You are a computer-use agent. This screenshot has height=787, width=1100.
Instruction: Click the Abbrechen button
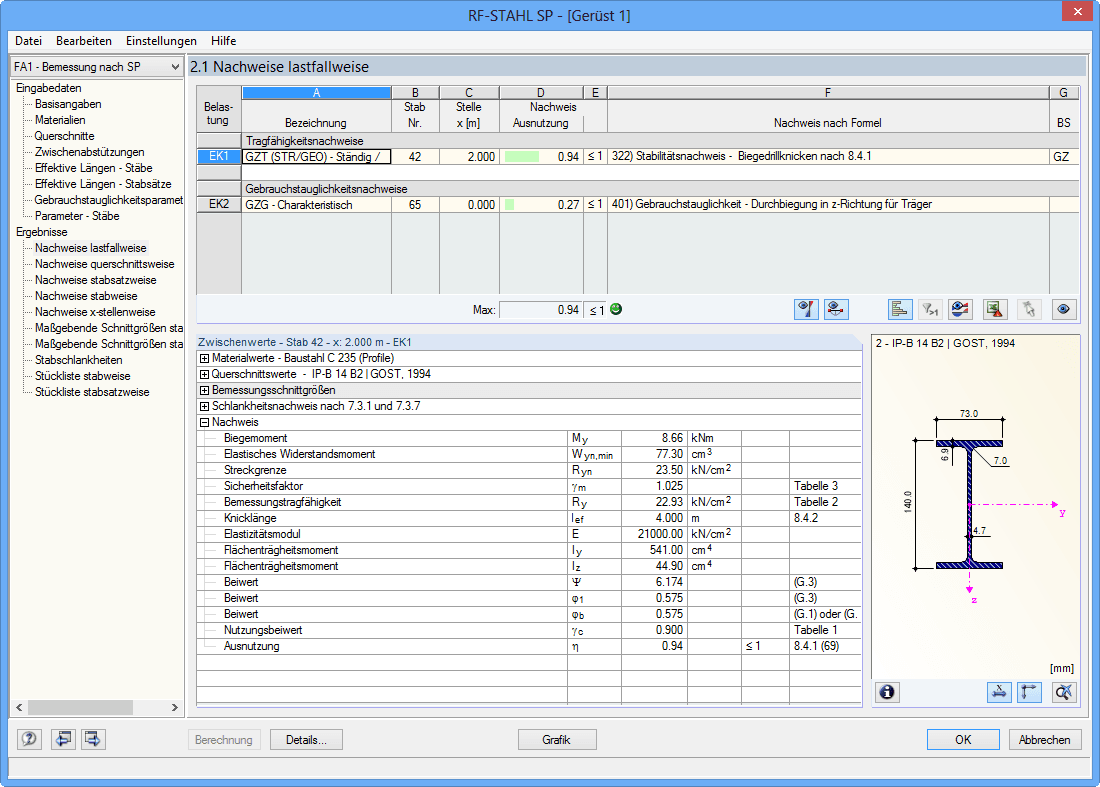click(x=1045, y=740)
